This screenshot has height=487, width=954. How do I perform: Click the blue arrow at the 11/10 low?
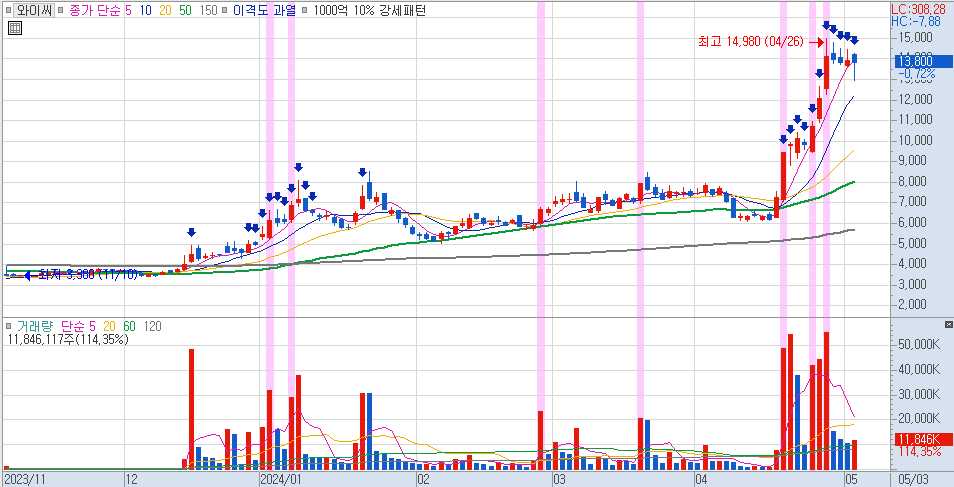click(29, 275)
